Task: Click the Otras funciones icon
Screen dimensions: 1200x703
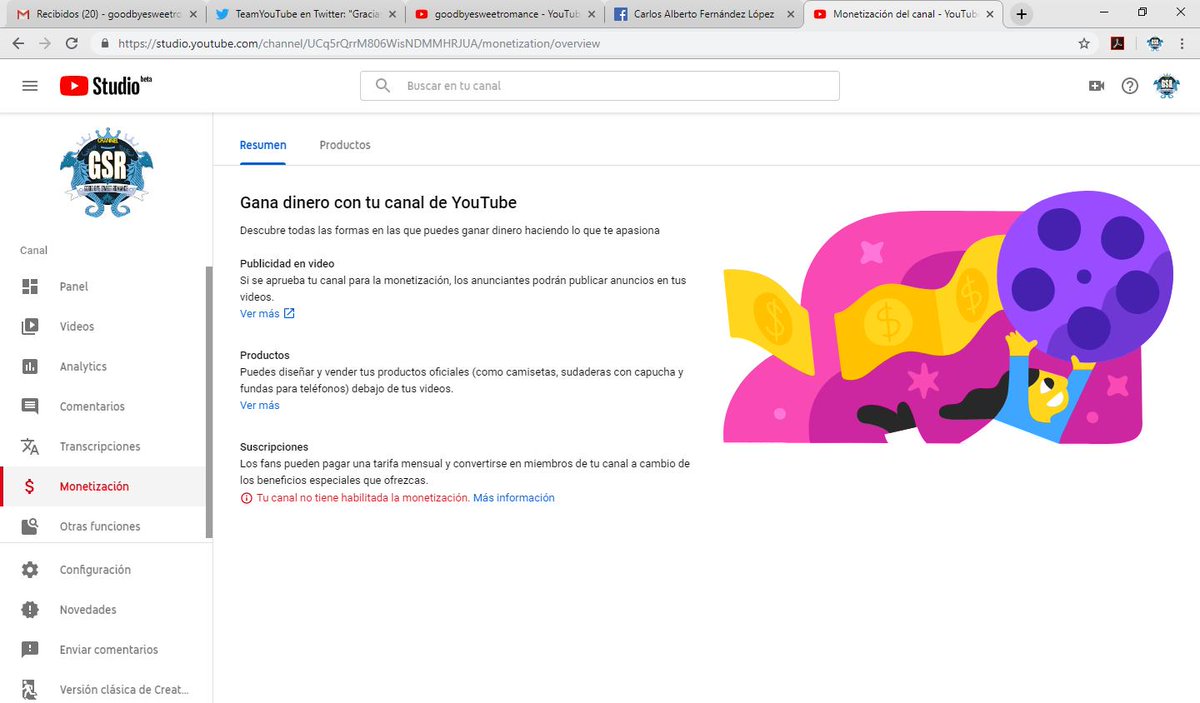Action: (x=30, y=526)
